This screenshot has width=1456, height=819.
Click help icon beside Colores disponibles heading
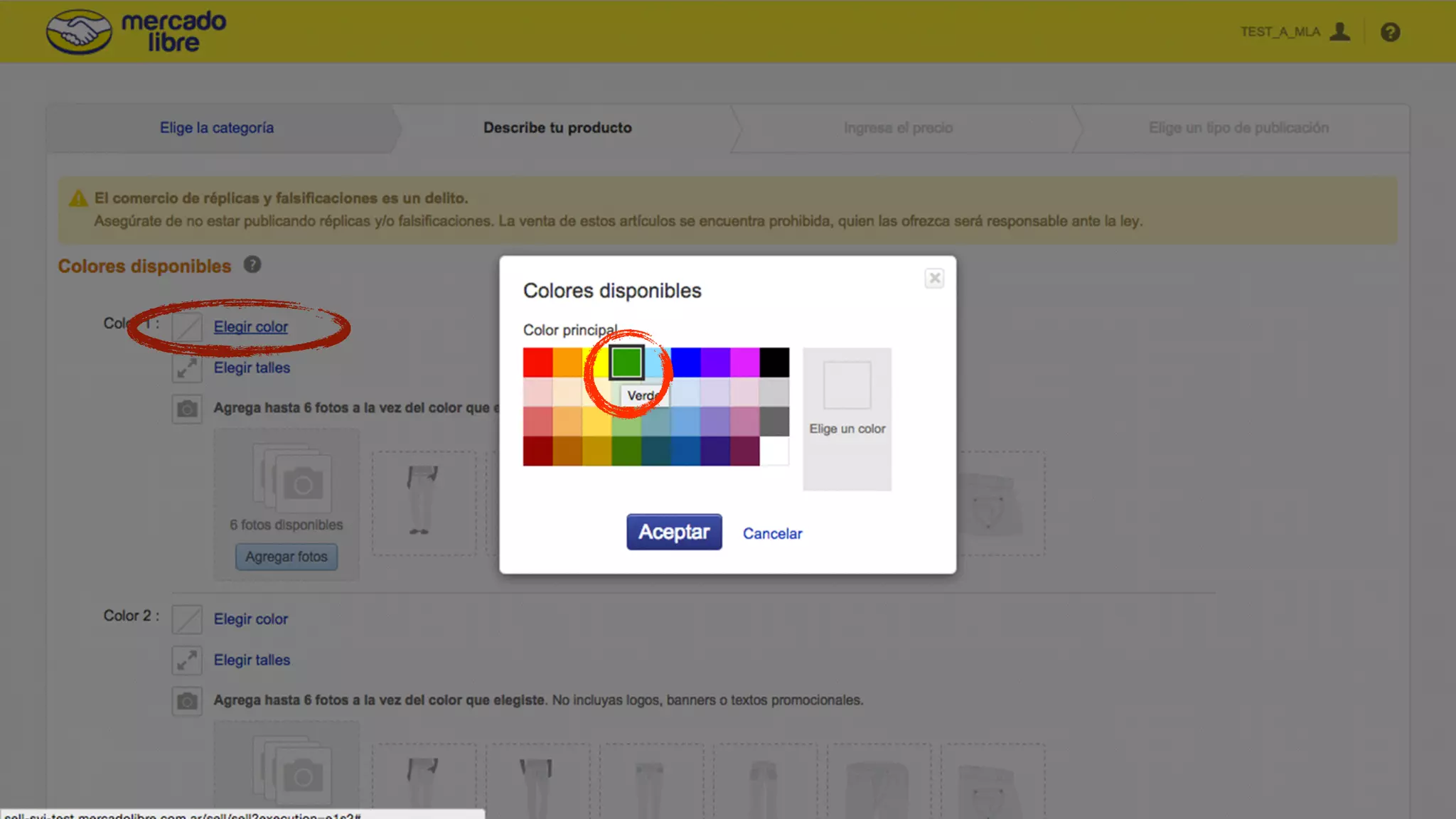252,264
